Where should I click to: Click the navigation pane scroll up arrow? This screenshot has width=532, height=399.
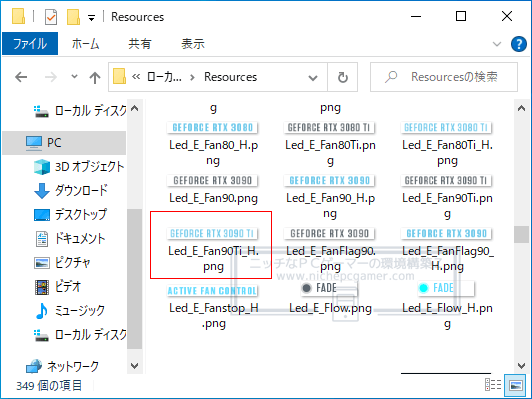(x=135, y=108)
